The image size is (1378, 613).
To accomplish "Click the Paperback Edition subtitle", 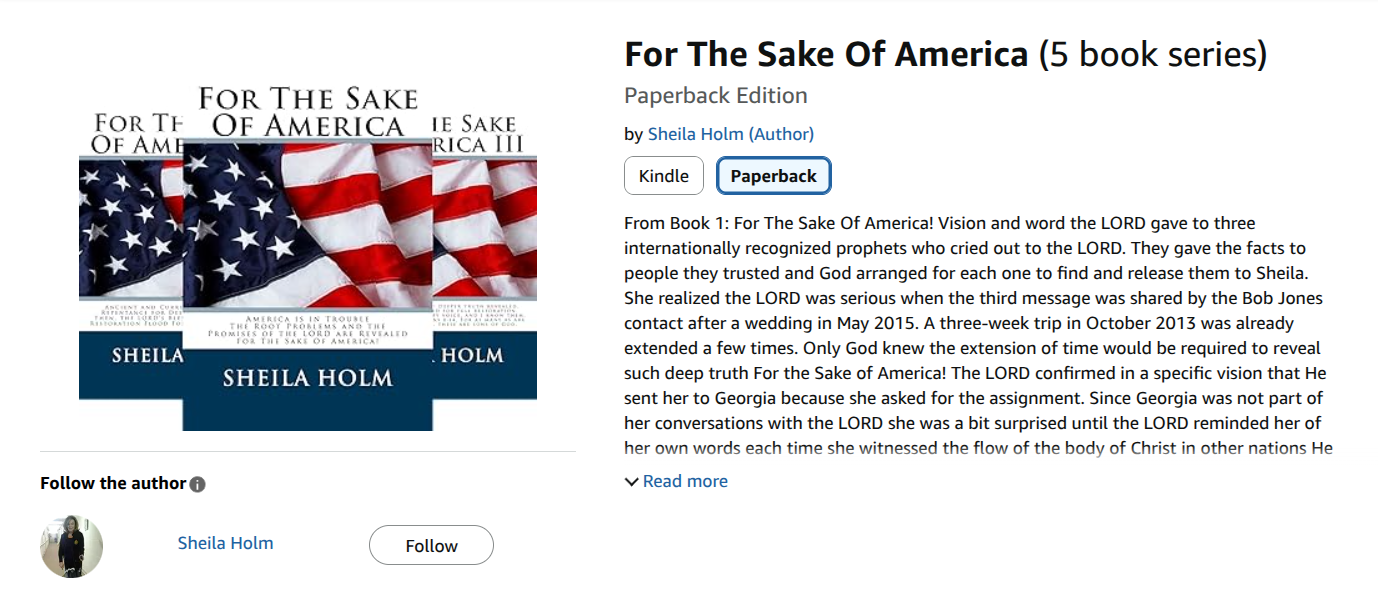I will coord(715,96).
